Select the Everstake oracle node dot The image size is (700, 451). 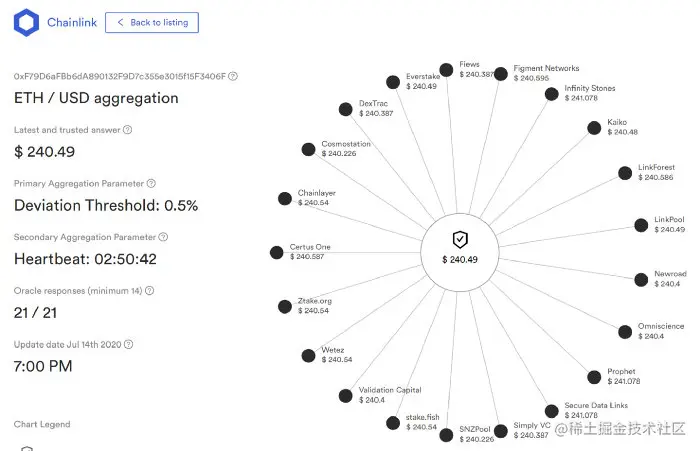pos(393,82)
